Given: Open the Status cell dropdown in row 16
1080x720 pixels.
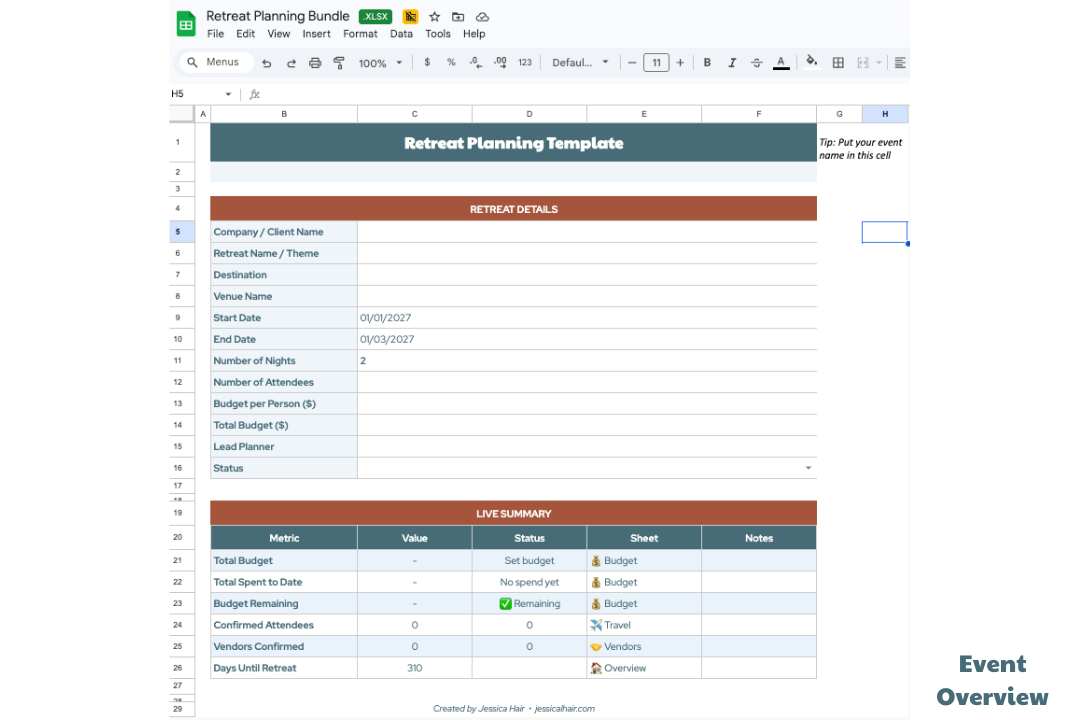Looking at the screenshot, I should (808, 467).
